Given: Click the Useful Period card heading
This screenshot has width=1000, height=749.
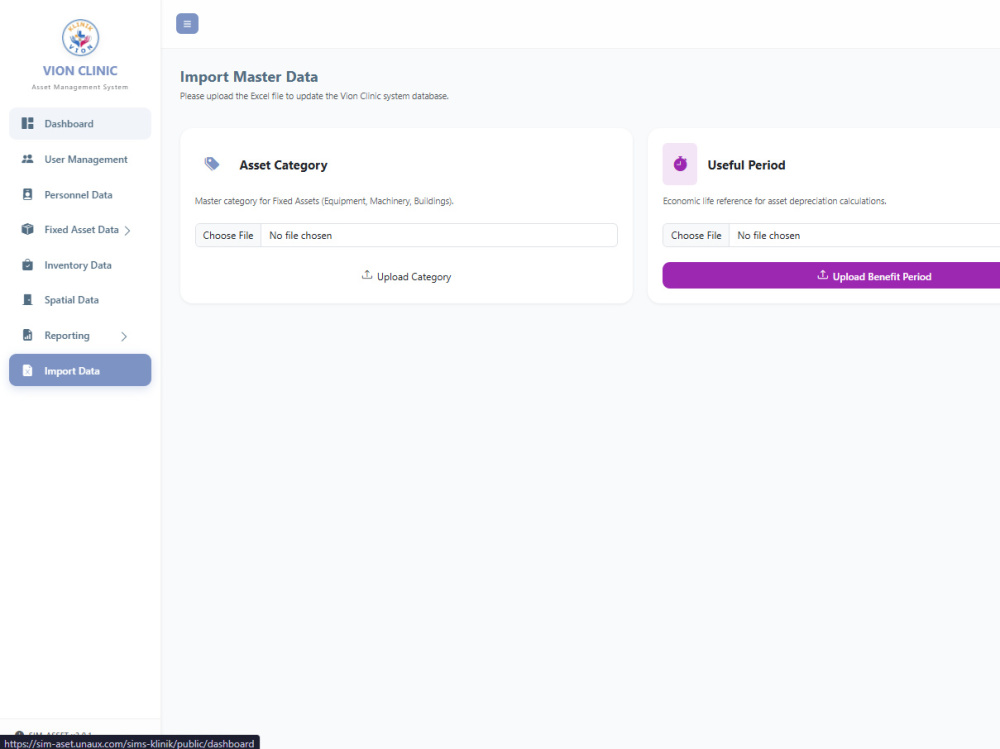Looking at the screenshot, I should pos(746,165).
